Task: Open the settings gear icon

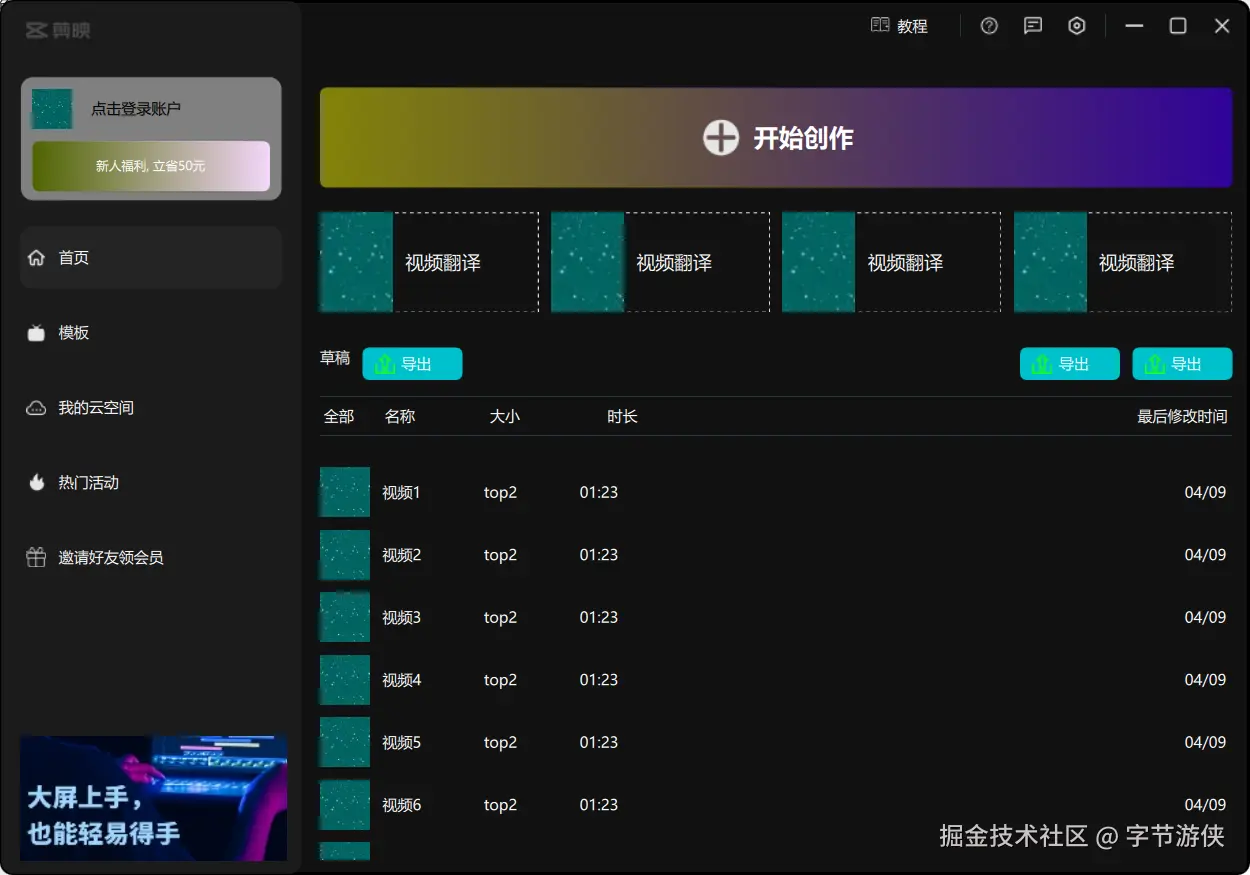Action: click(x=1077, y=26)
